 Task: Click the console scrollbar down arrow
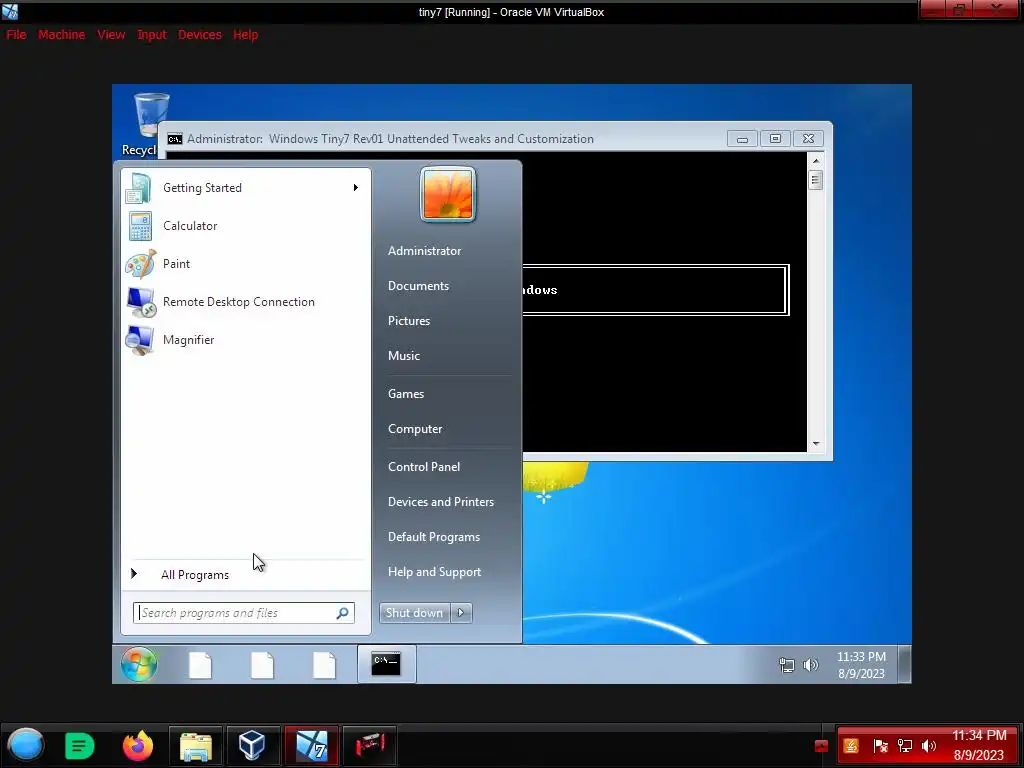[x=816, y=444]
